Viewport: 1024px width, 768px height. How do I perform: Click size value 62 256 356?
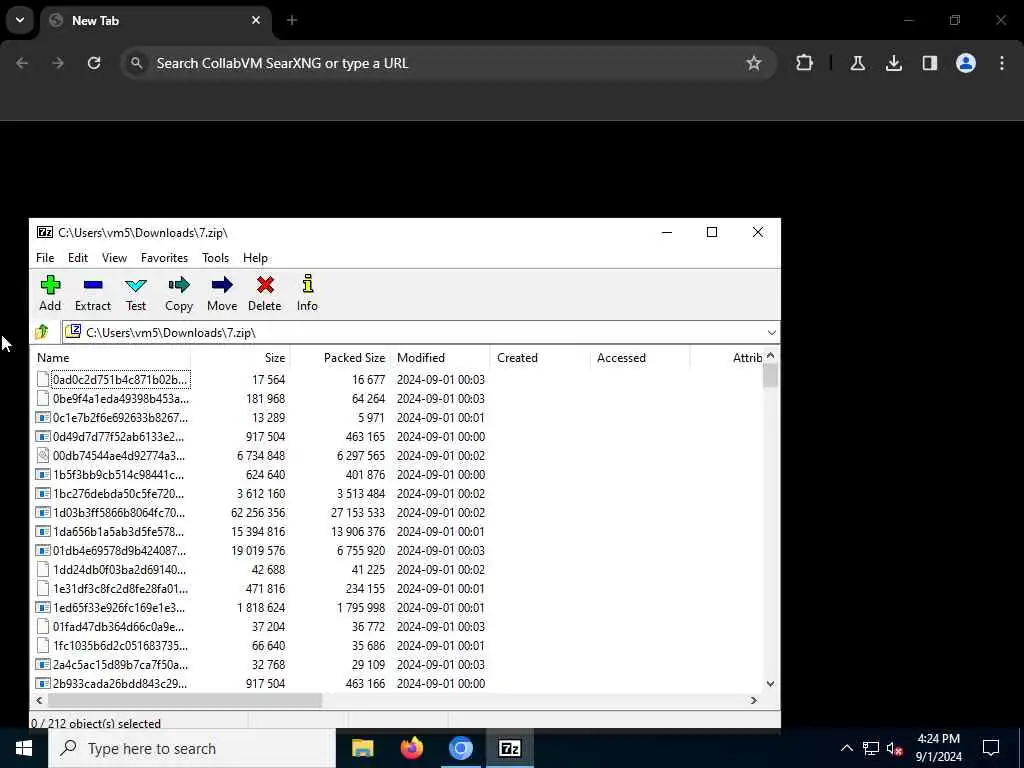pyautogui.click(x=258, y=513)
